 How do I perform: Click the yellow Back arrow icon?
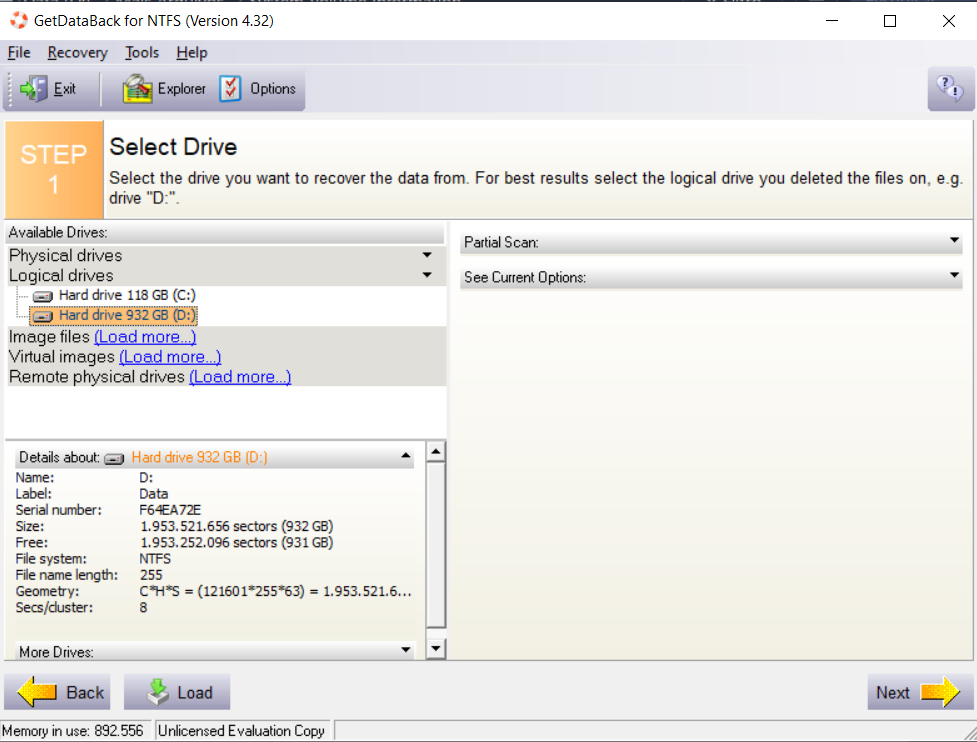point(37,692)
